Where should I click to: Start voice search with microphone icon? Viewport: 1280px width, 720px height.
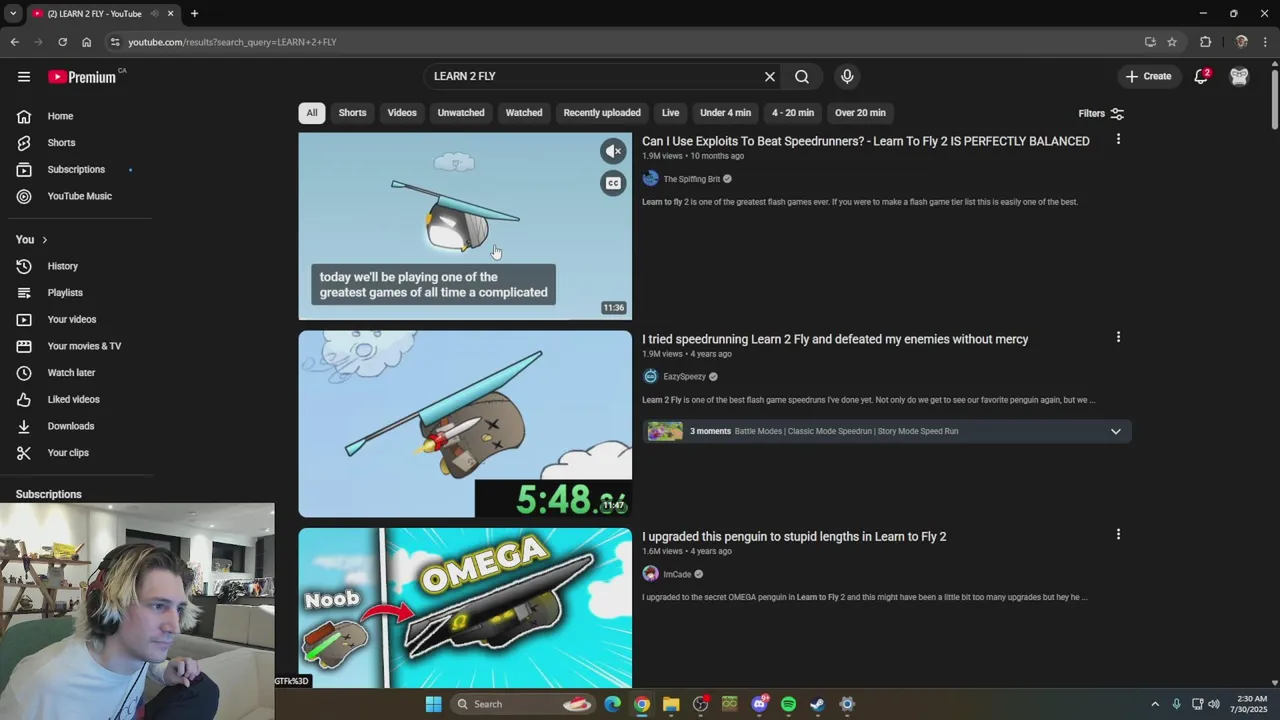point(847,76)
